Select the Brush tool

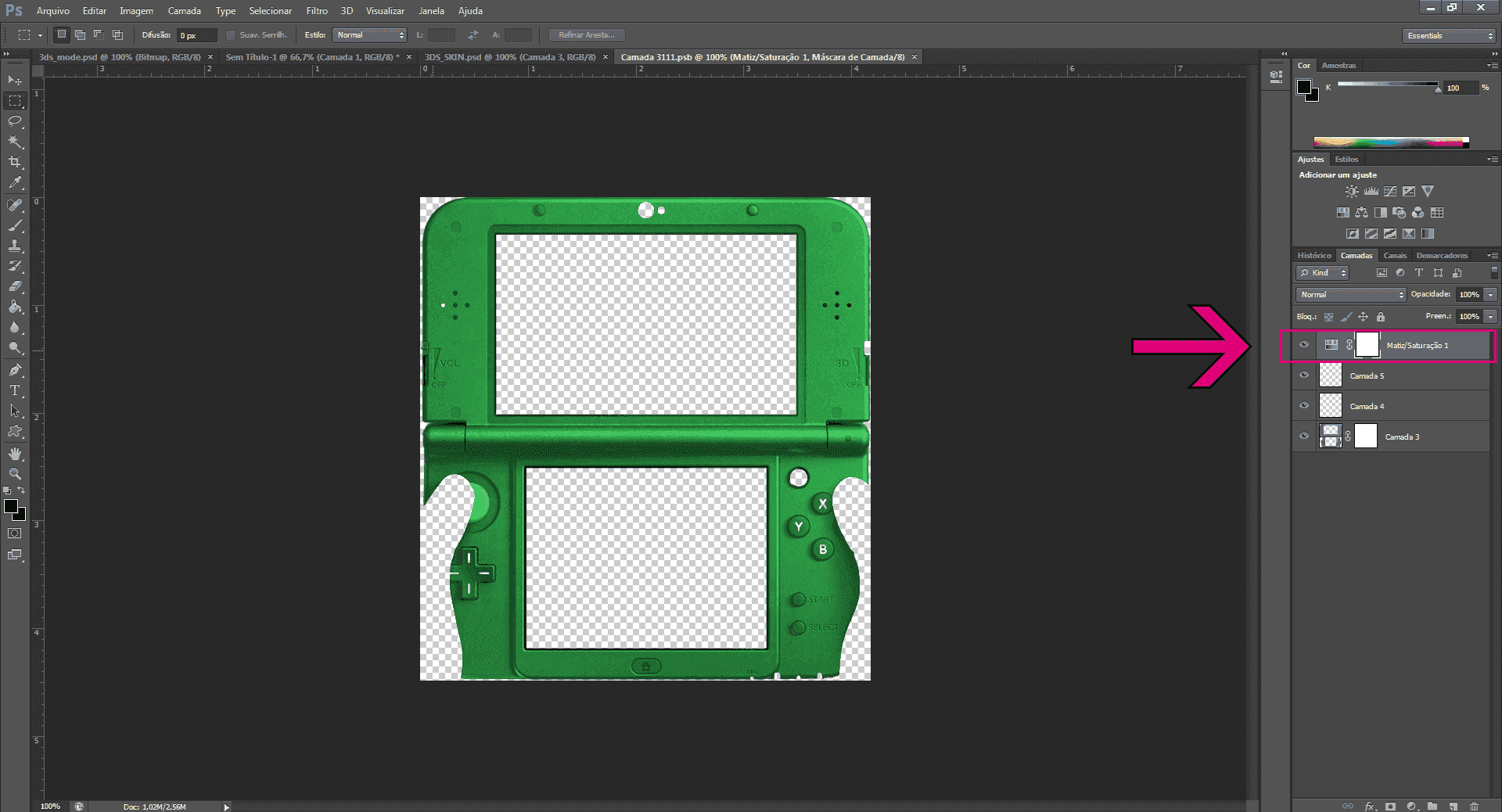point(15,225)
